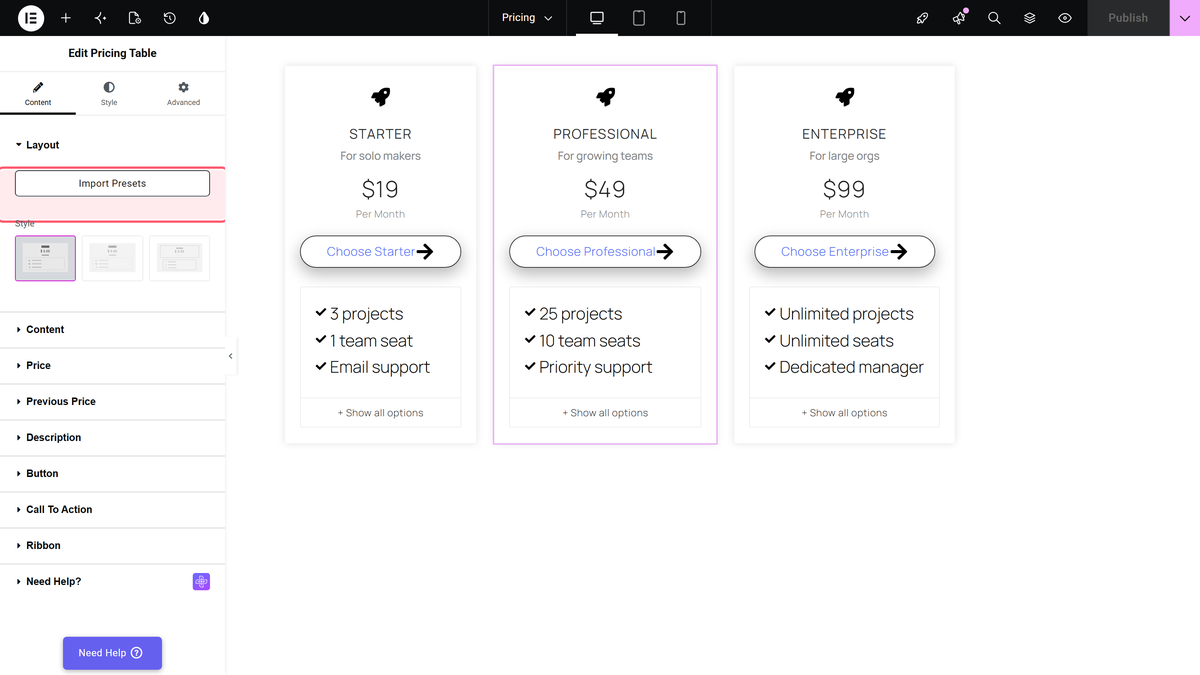Show all options in Professional card
Screen dimensions: 1200x675
point(605,413)
